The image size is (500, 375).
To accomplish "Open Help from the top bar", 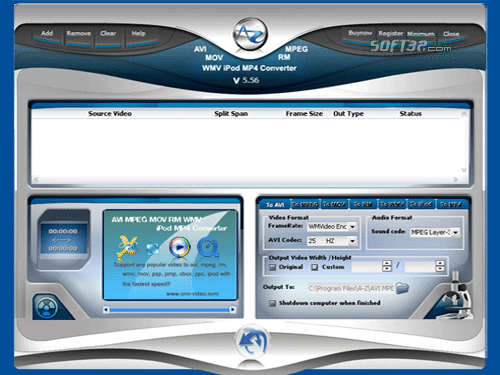I will click(x=138, y=36).
